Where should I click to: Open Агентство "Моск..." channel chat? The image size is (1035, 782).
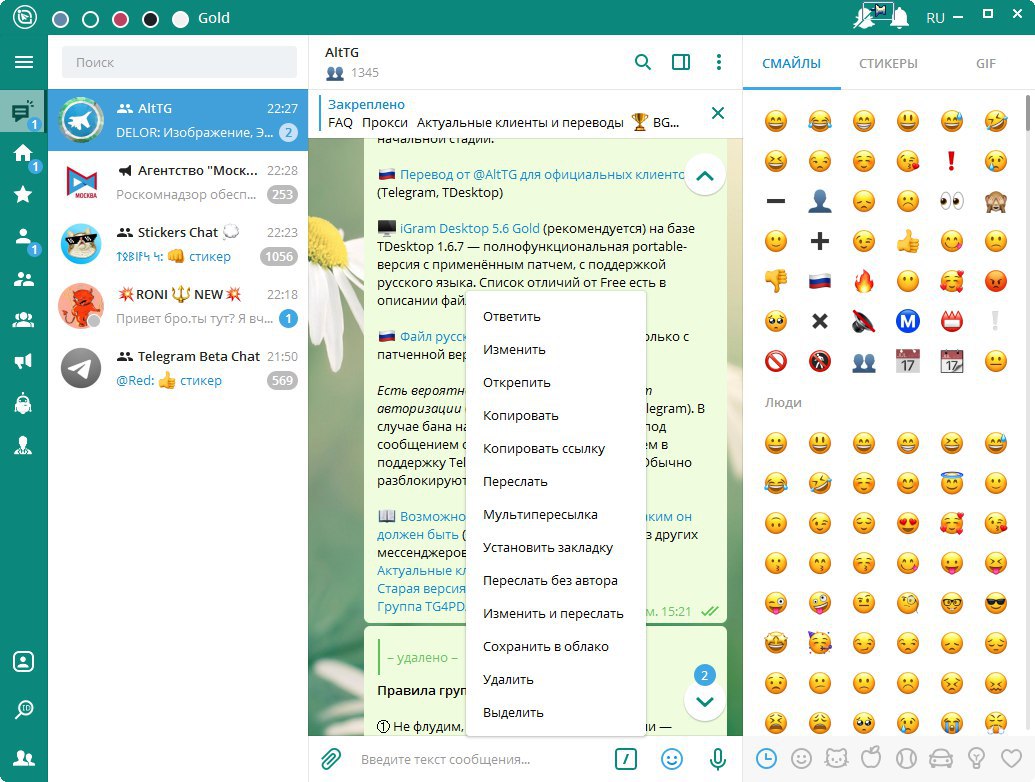coord(178,182)
